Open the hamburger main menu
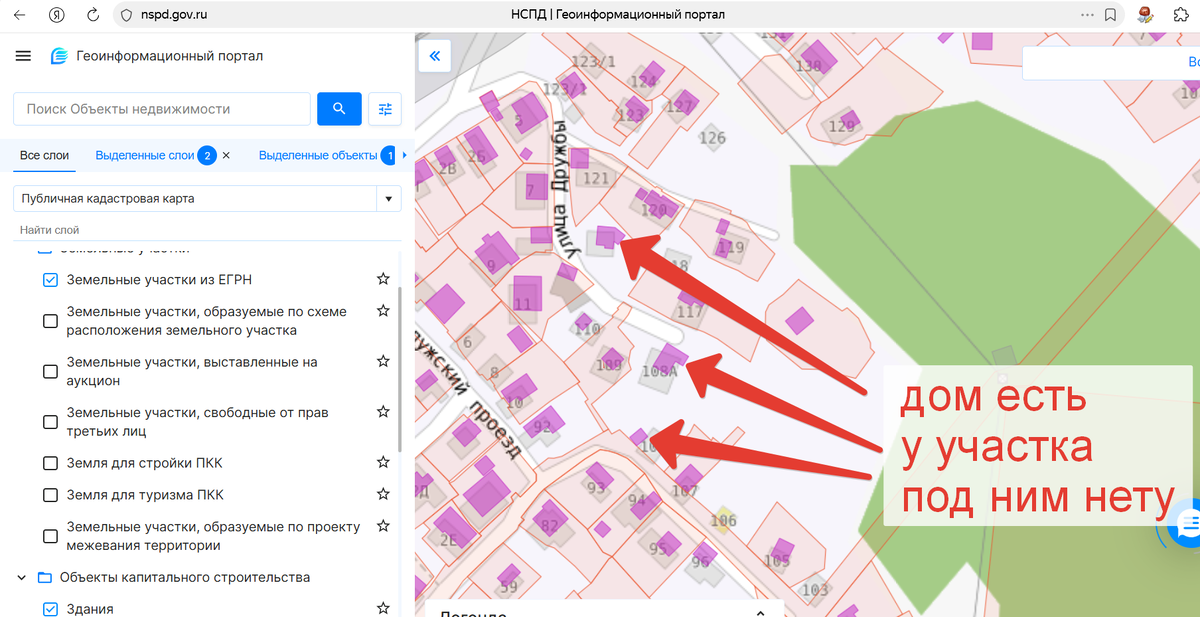The width and height of the screenshot is (1200, 617). pos(23,56)
